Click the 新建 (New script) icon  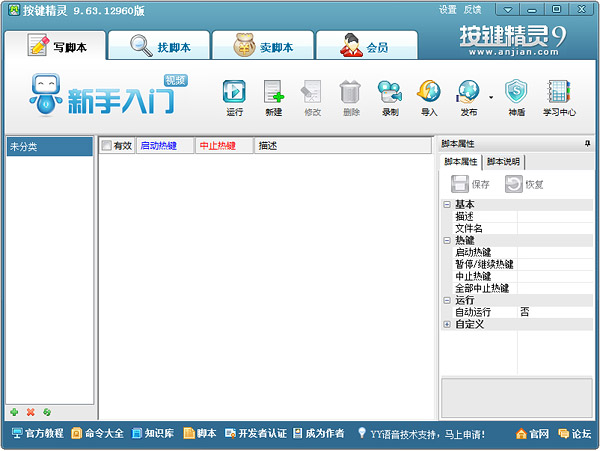(273, 94)
